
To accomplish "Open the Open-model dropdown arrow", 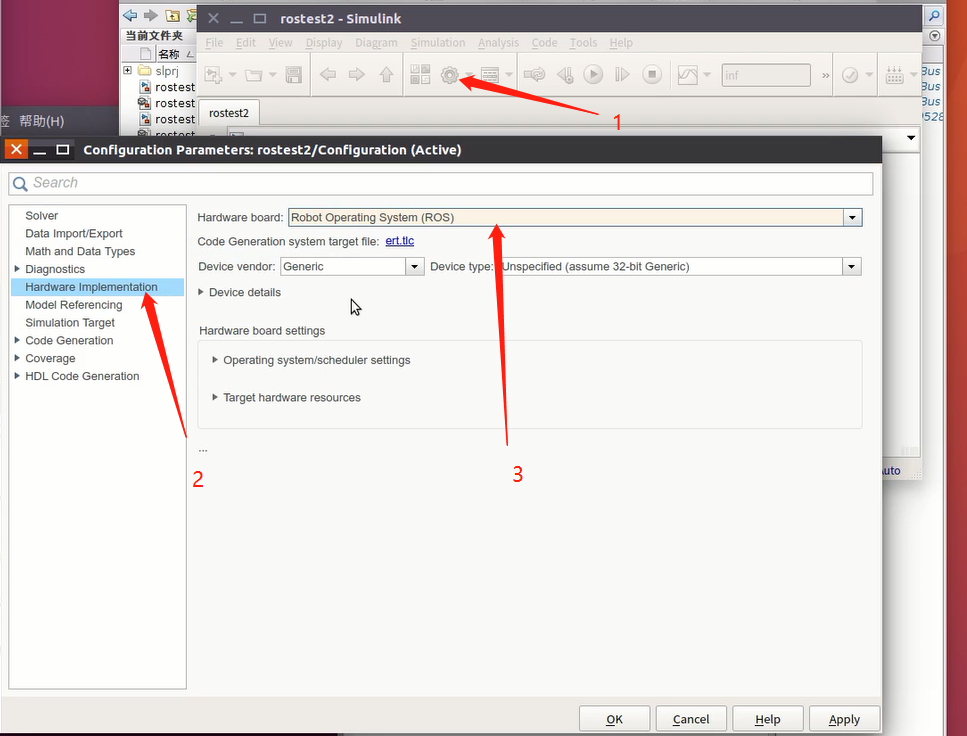I will pos(272,75).
